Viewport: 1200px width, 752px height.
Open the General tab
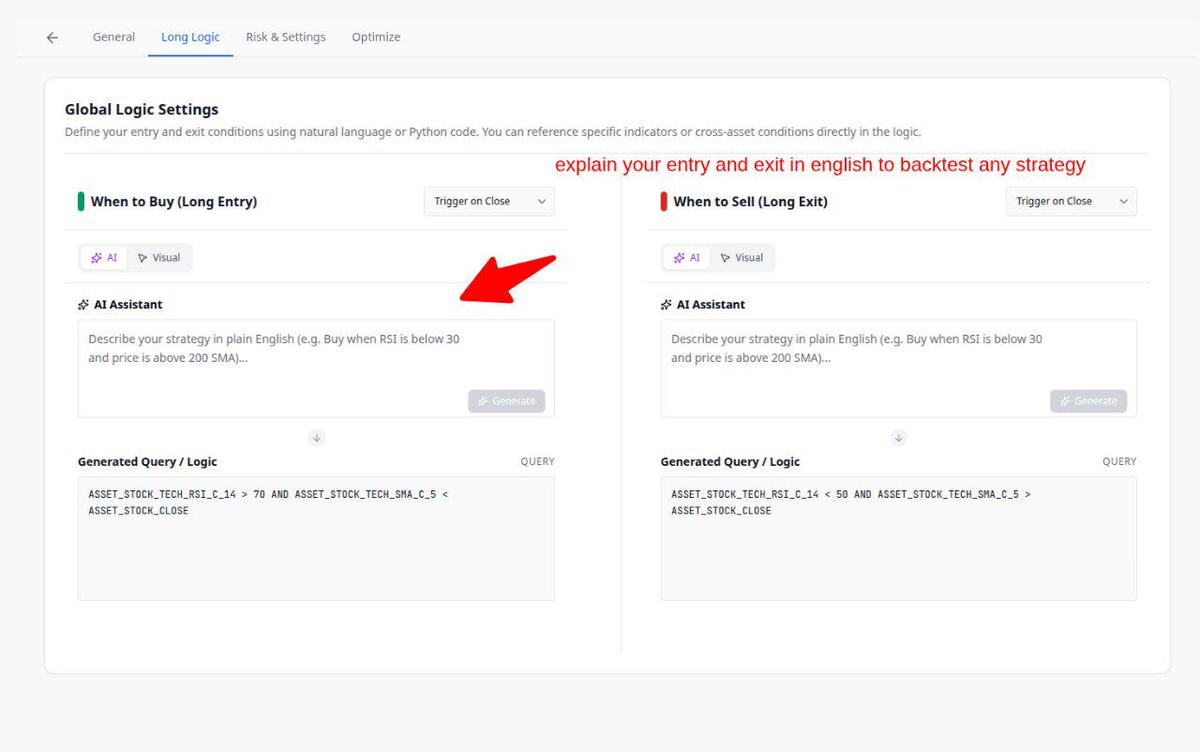114,37
